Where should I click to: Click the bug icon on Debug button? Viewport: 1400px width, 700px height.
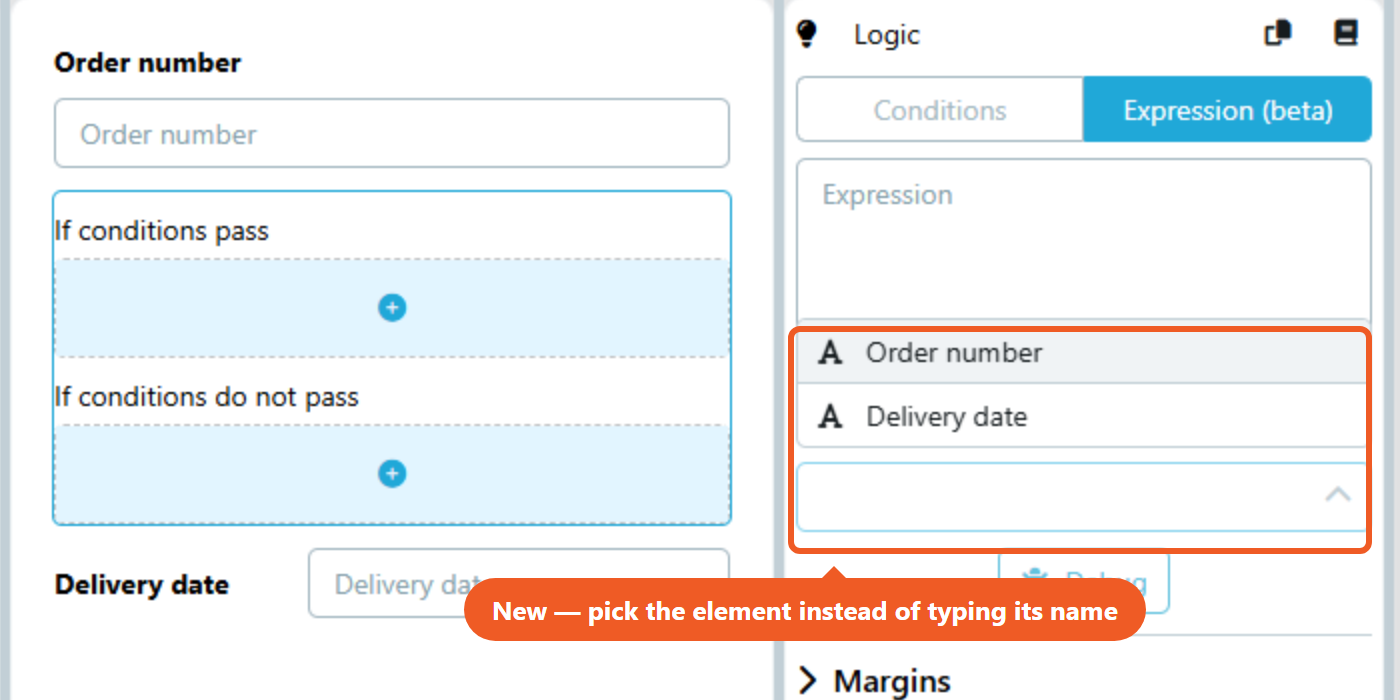pos(1034,581)
